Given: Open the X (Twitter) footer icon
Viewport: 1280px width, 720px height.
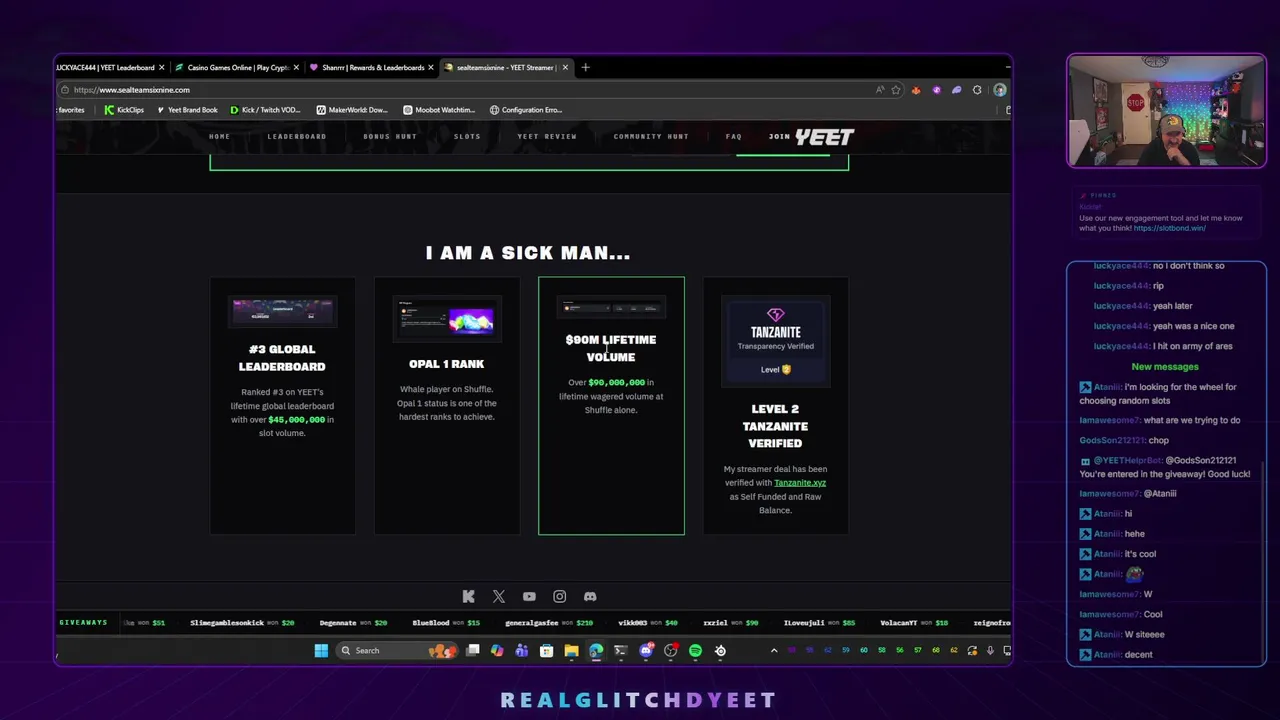Looking at the screenshot, I should tap(499, 596).
